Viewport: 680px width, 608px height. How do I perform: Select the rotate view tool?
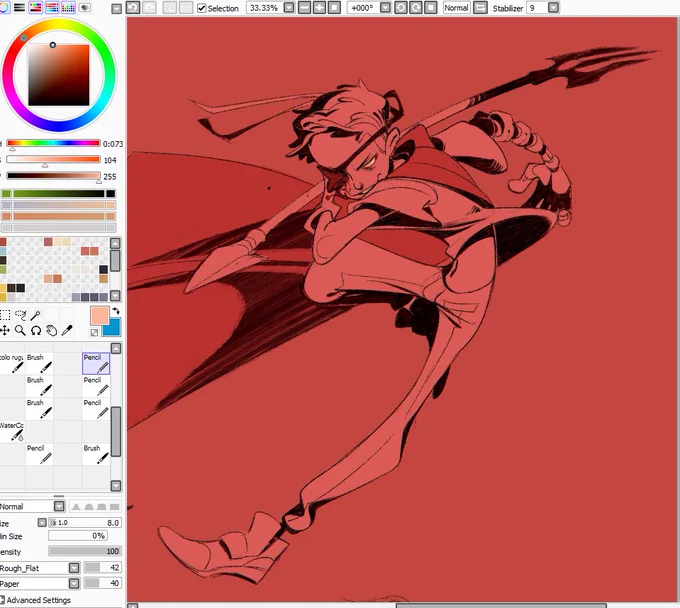pos(36,330)
